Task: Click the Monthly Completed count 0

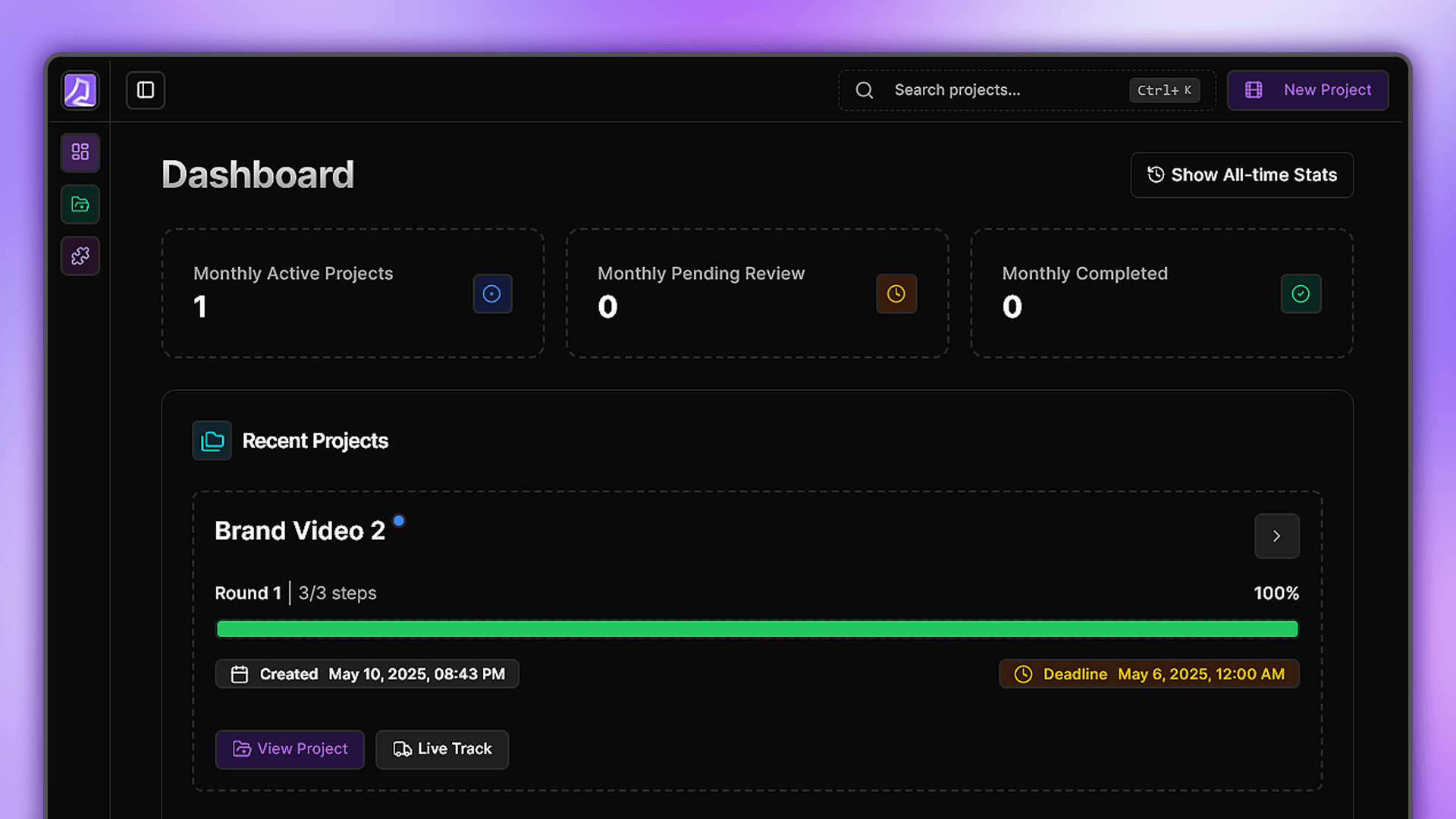Action: (x=1012, y=307)
